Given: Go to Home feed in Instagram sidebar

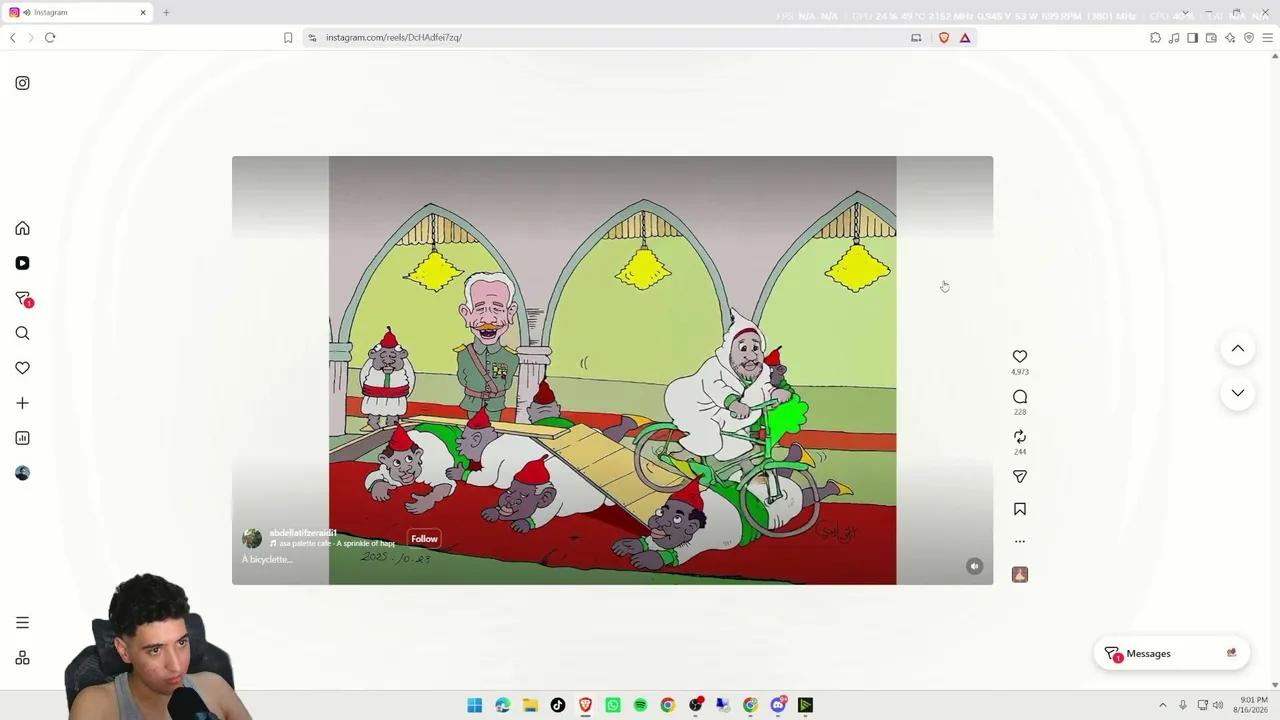Looking at the screenshot, I should tap(22, 229).
